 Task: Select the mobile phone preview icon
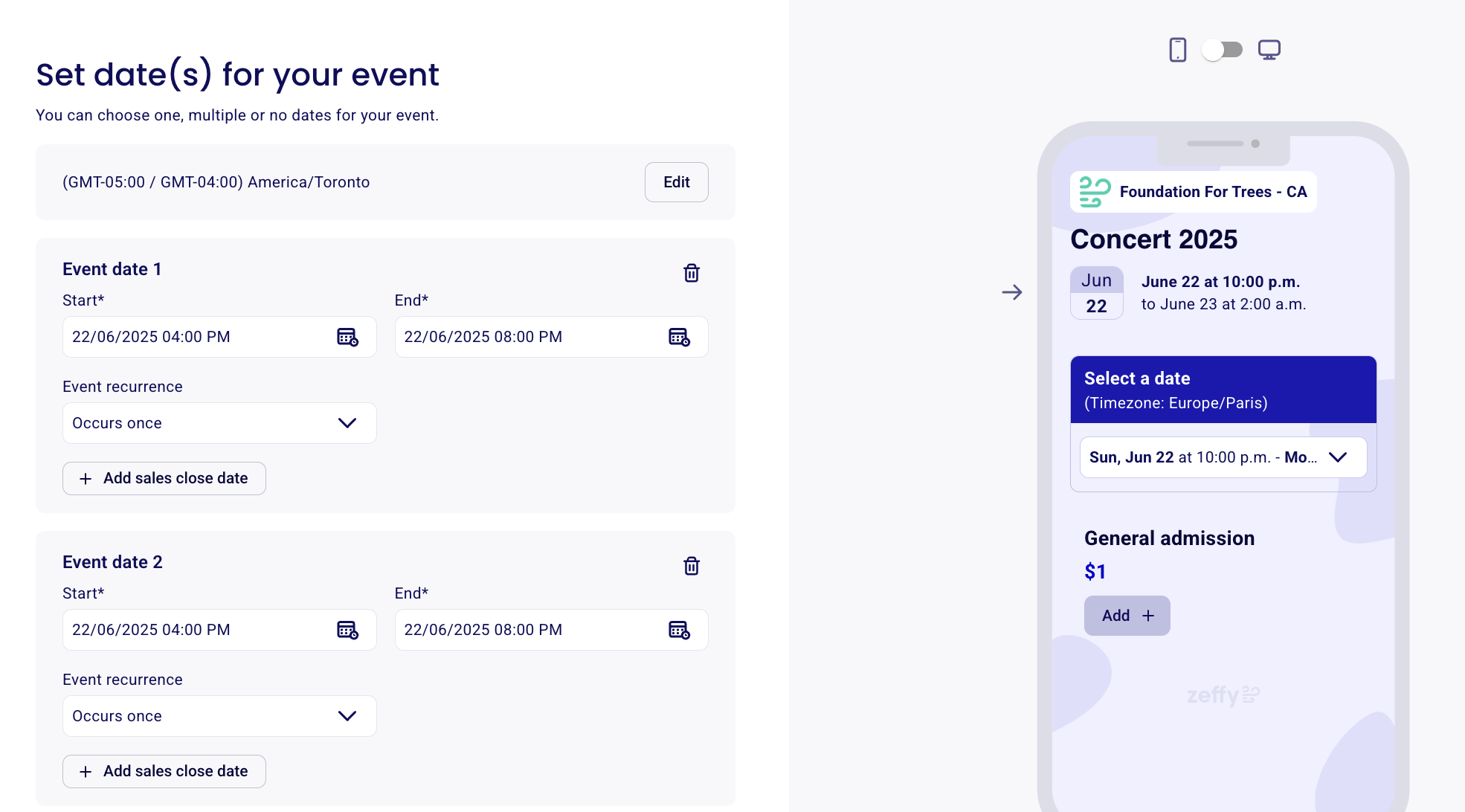pos(1178,50)
